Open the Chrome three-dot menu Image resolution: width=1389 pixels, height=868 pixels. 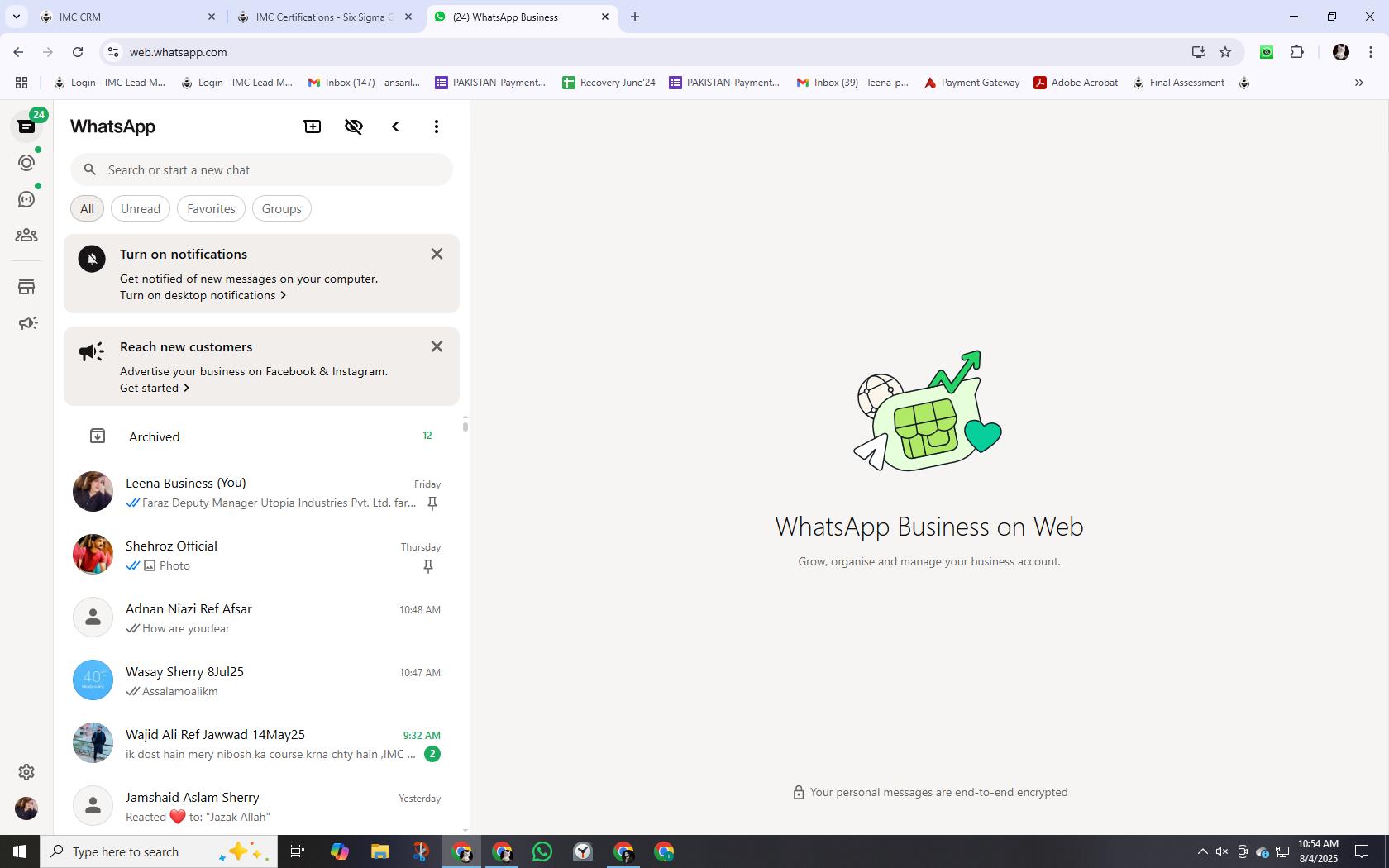[1371, 52]
